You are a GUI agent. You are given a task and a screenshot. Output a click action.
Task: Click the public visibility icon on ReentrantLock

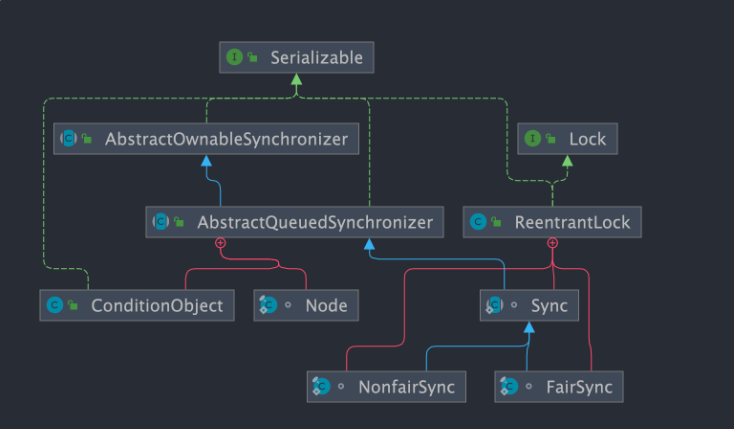497,222
